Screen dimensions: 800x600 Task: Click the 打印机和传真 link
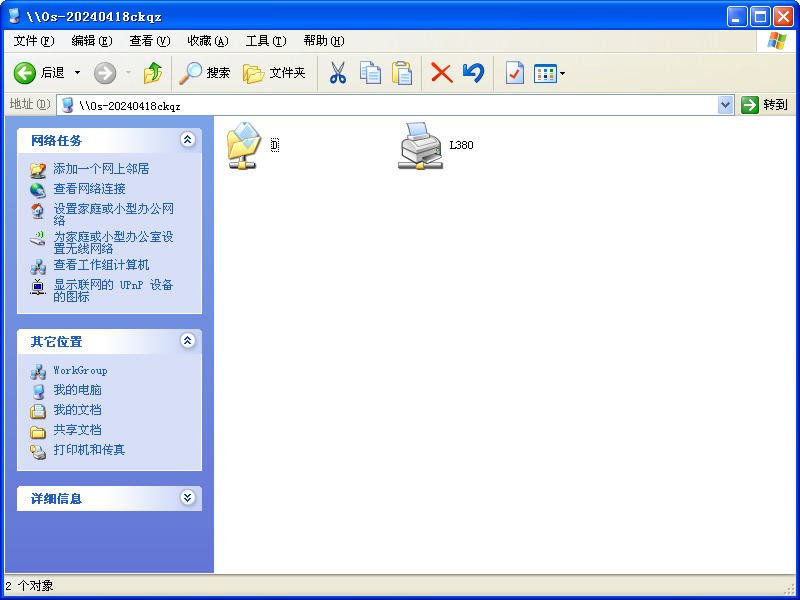point(89,450)
